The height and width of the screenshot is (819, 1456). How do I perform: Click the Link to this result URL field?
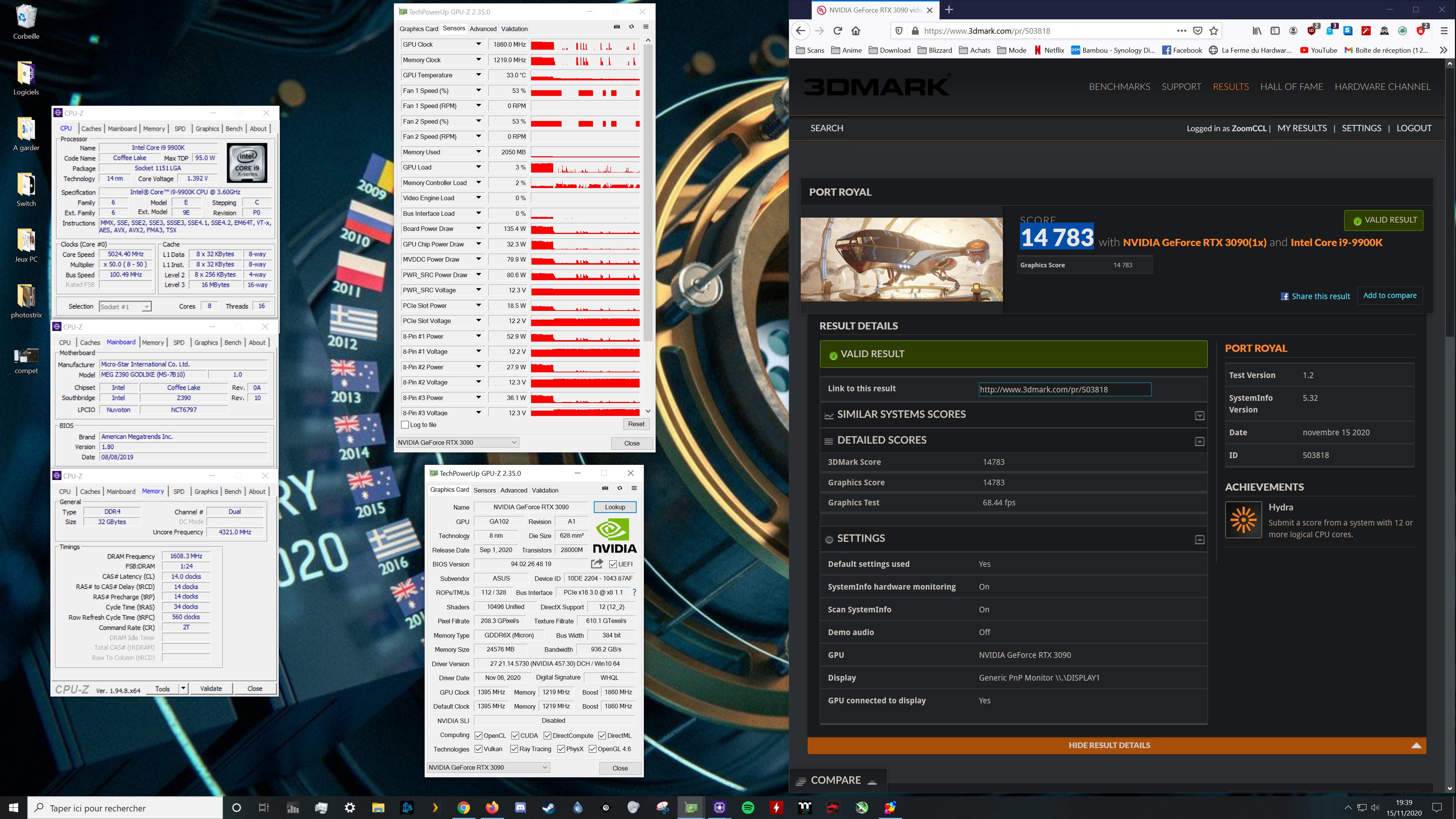pos(1065,389)
